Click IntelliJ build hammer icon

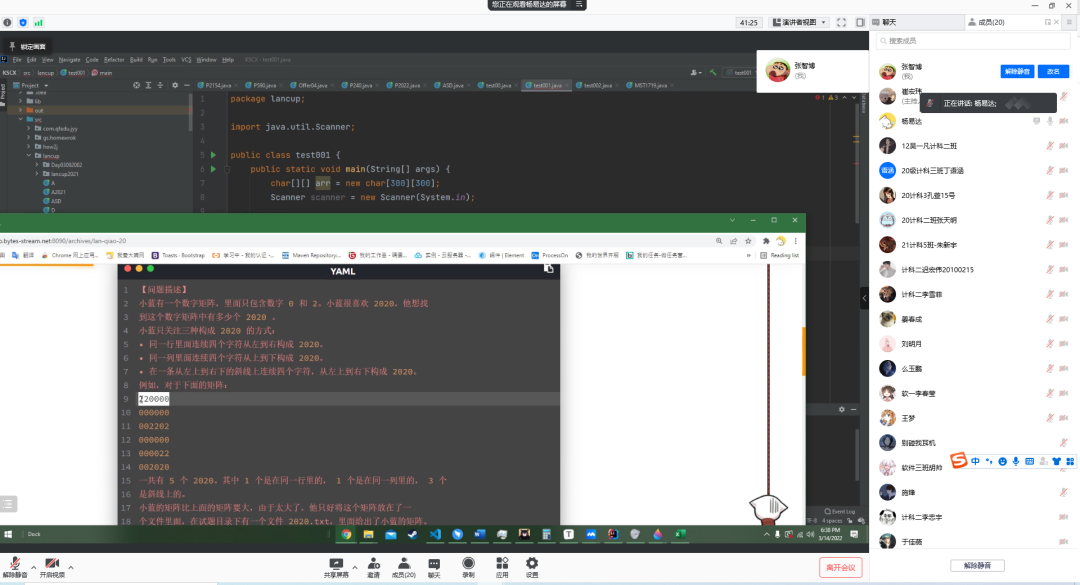click(714, 72)
